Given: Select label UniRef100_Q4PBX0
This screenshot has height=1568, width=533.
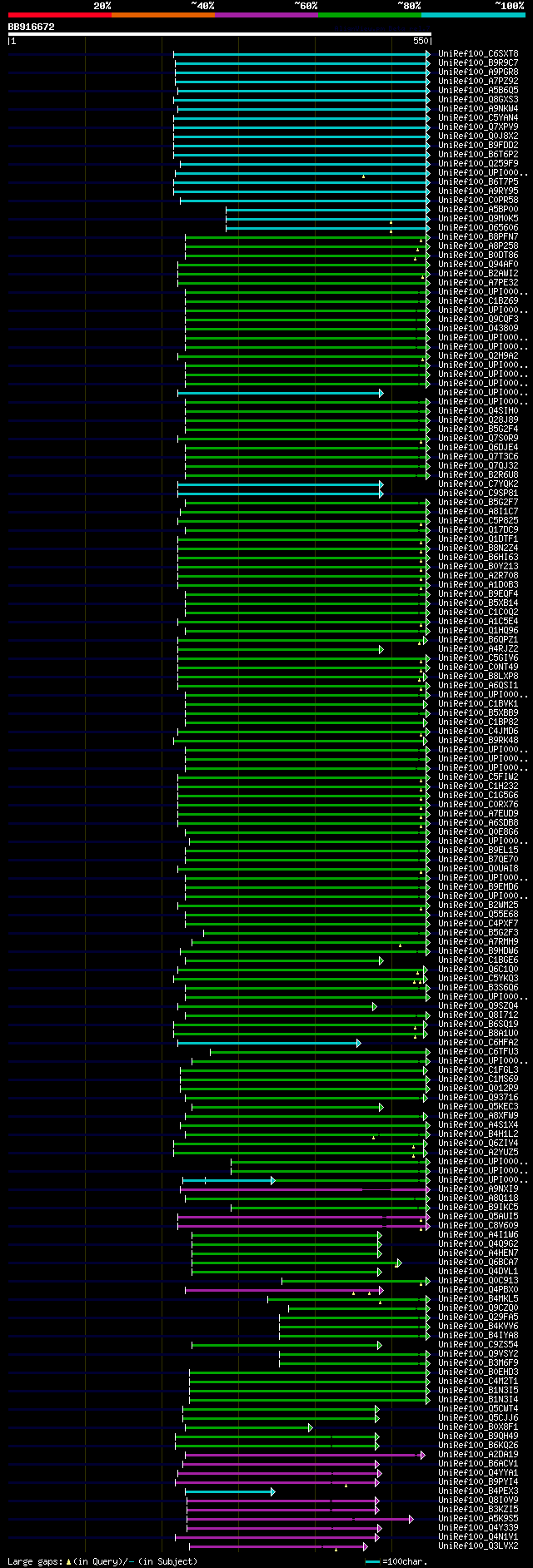Looking at the screenshot, I should 478,1289.
